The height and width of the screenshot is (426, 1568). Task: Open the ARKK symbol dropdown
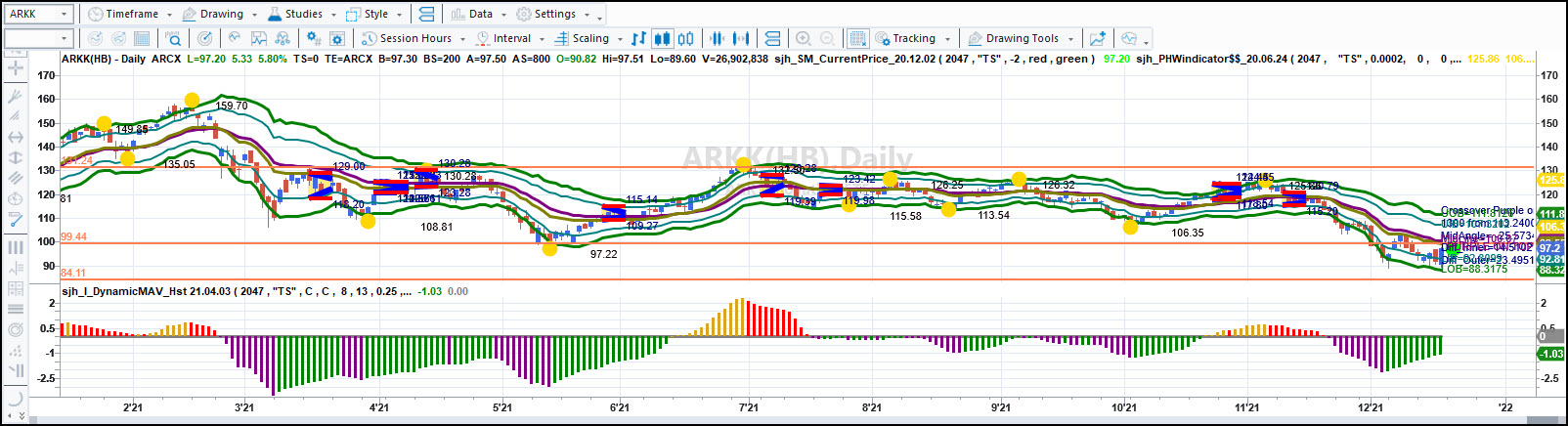[65, 14]
